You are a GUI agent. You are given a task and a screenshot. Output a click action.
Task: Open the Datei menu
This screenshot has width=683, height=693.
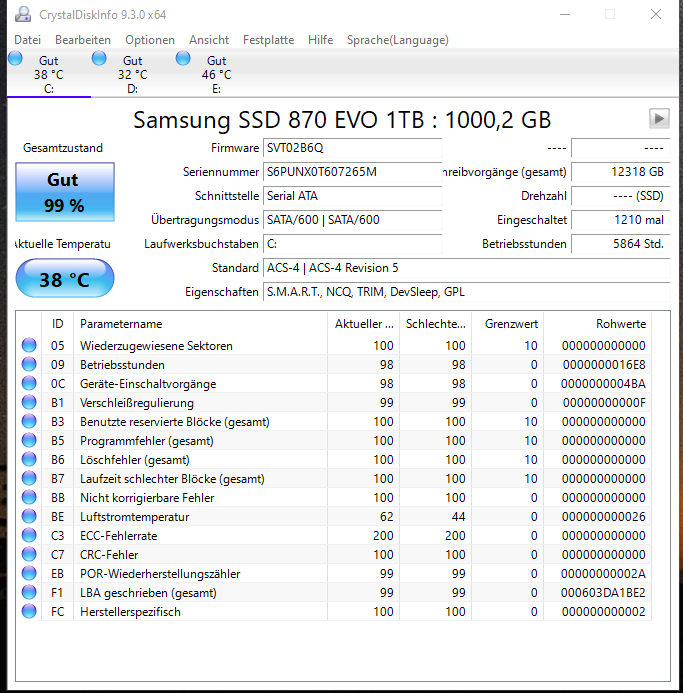(27, 40)
